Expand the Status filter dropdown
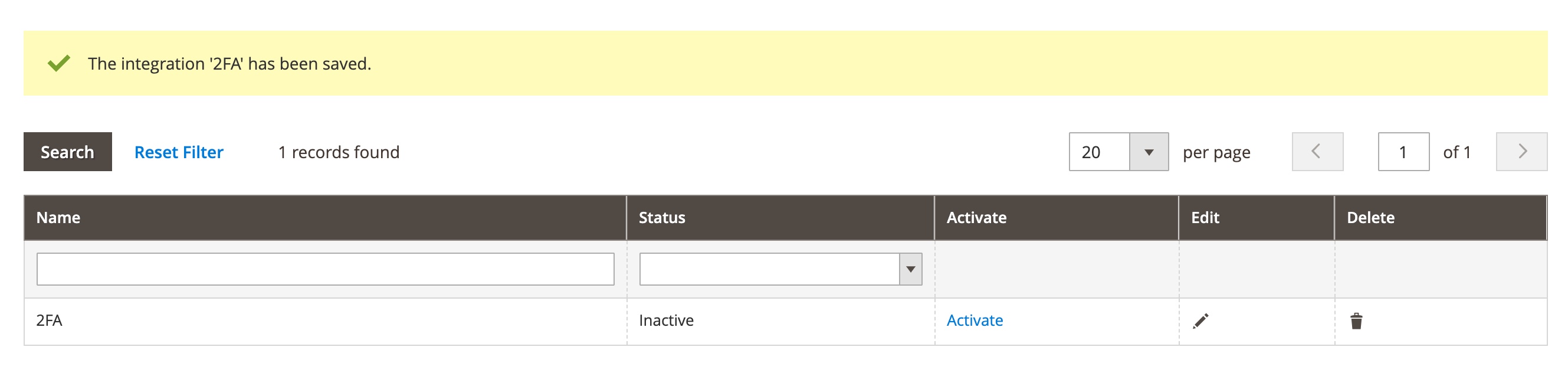Viewport: 1568px width, 373px height. 910,269
